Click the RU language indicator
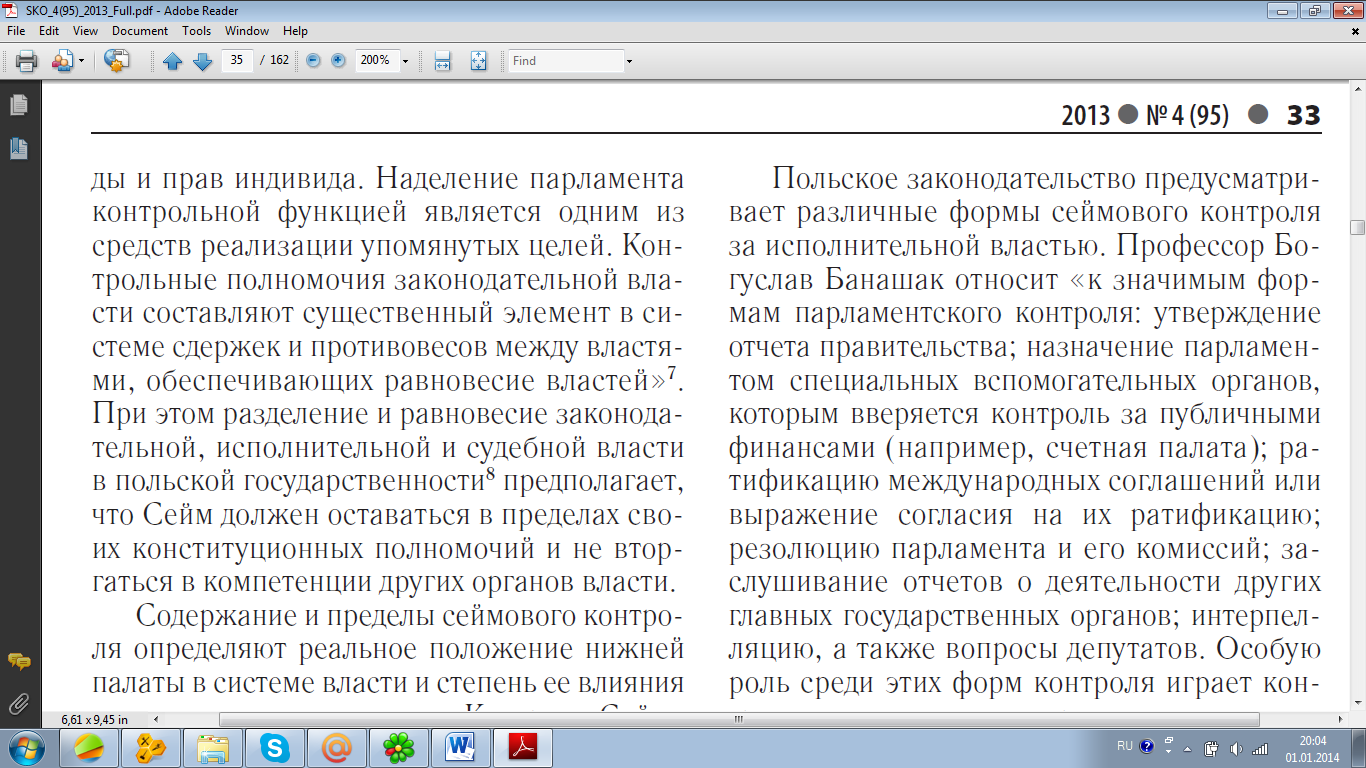 click(1125, 746)
